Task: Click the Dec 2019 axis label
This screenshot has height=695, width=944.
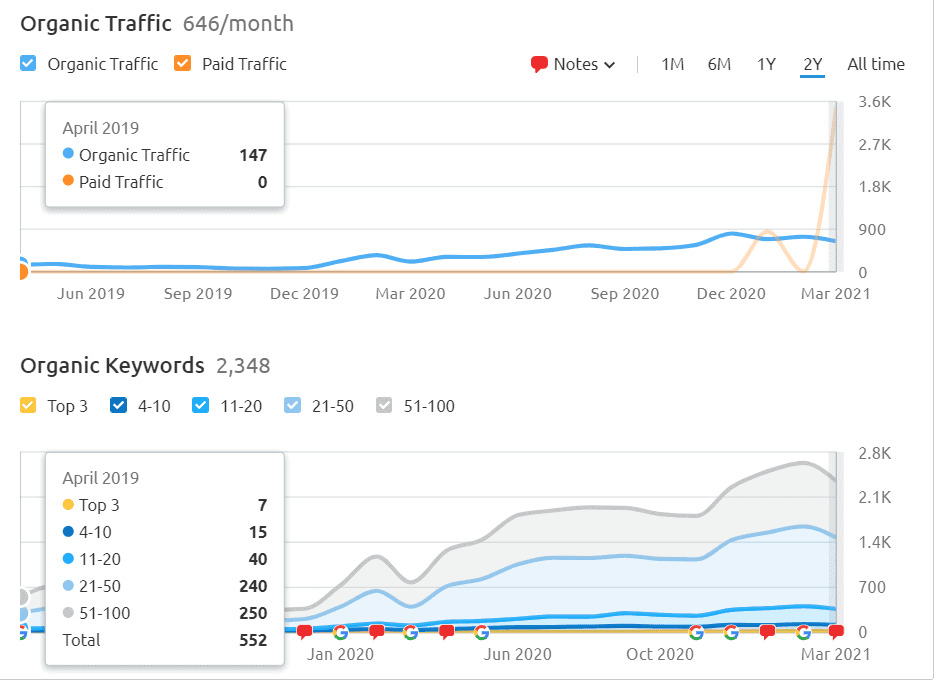Action: pos(304,293)
